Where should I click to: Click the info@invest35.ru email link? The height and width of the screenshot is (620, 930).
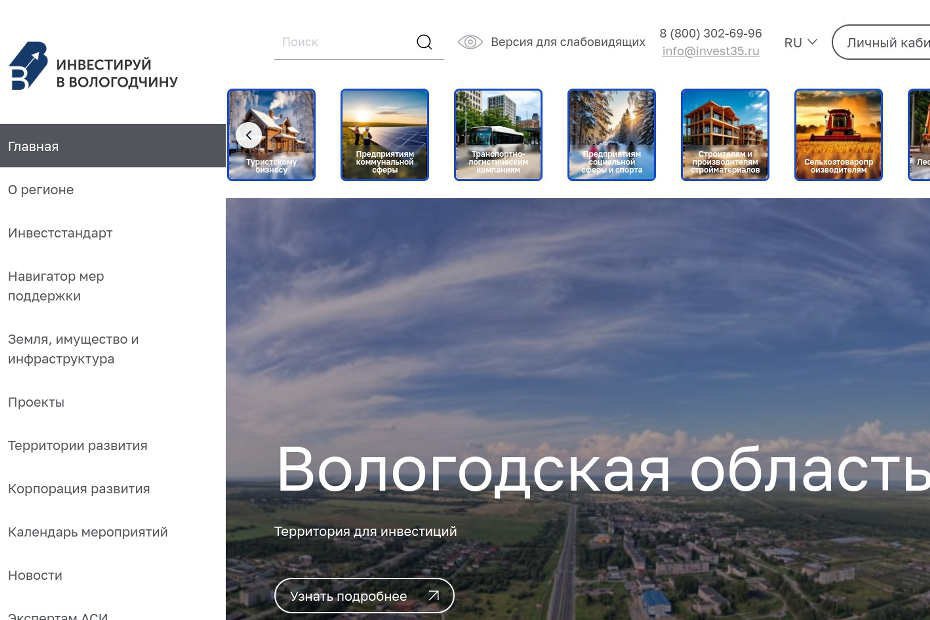click(x=711, y=50)
